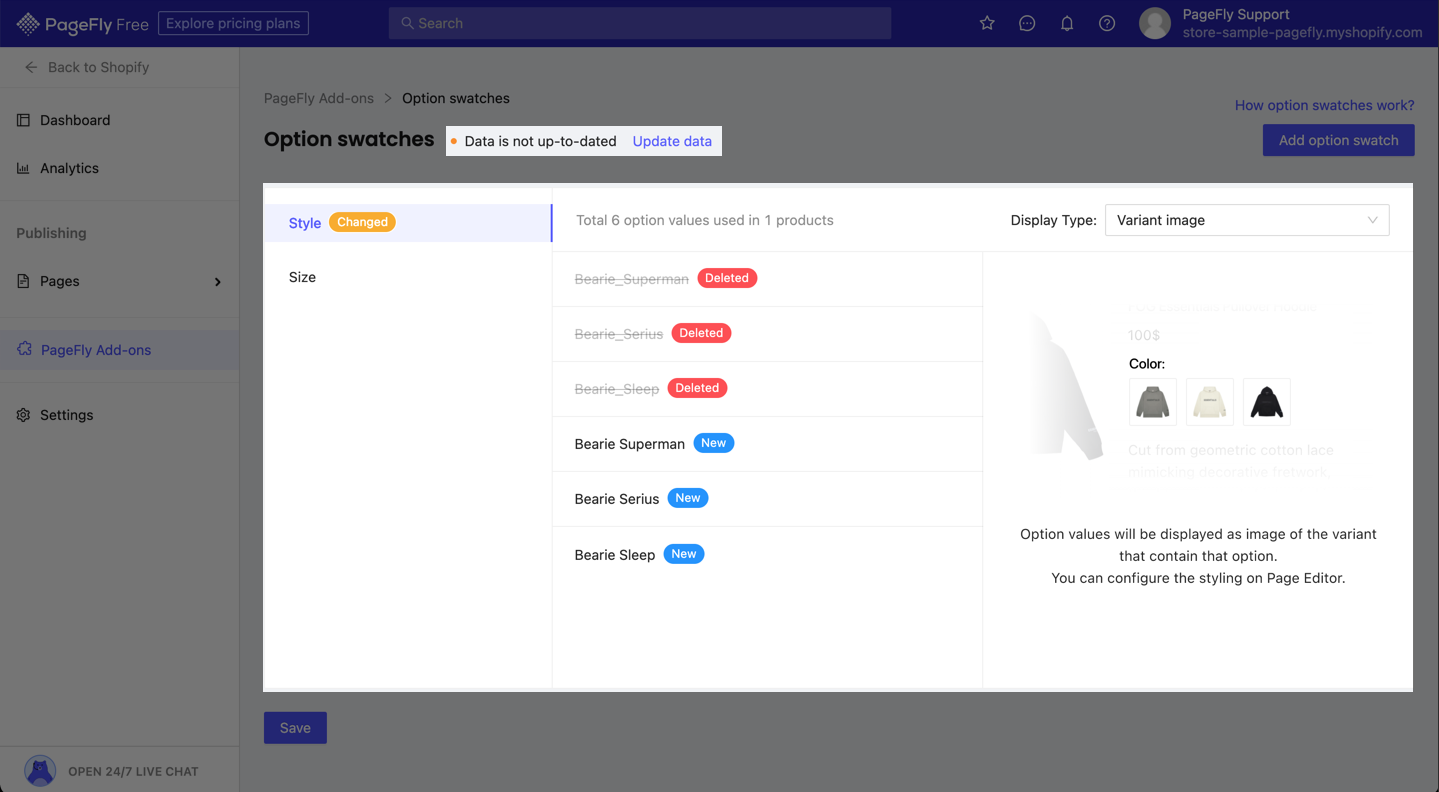This screenshot has width=1439, height=792.
Task: Click the Analytics chart icon
Action: point(23,168)
